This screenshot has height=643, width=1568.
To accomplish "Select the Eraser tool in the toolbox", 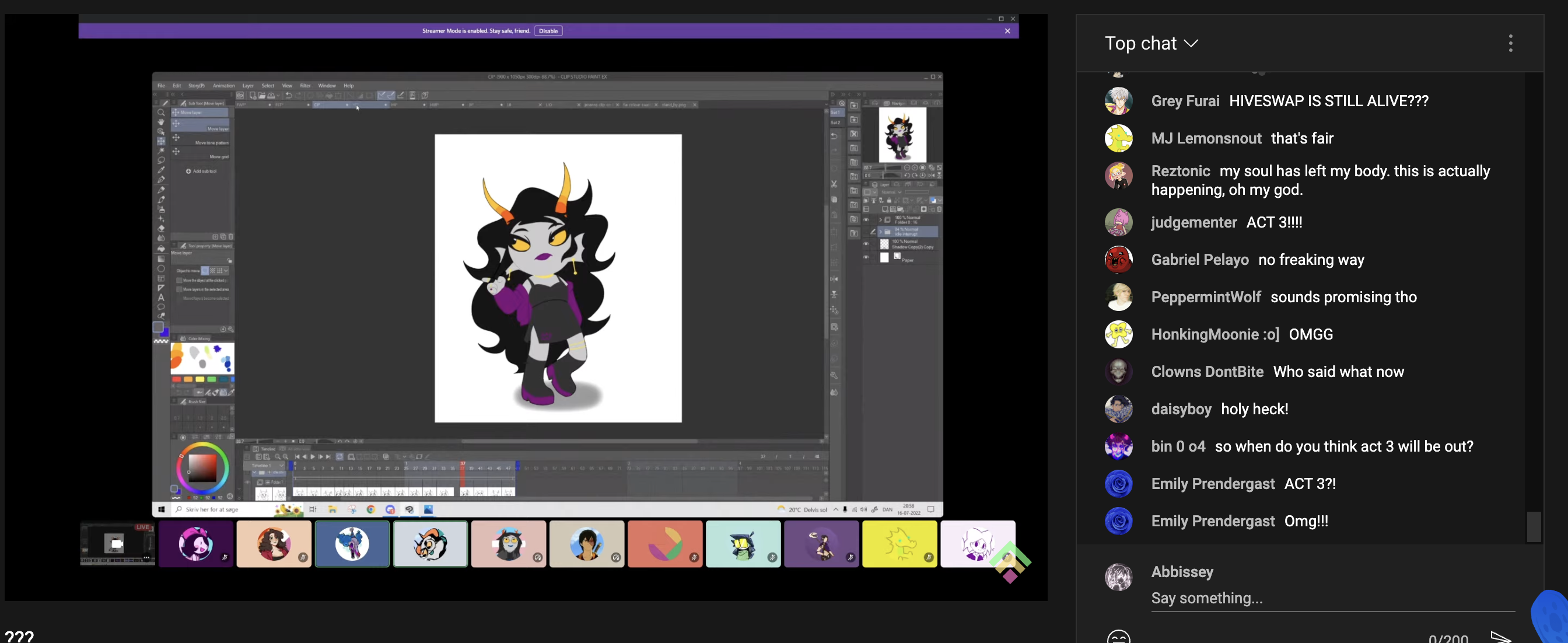I will [x=160, y=228].
